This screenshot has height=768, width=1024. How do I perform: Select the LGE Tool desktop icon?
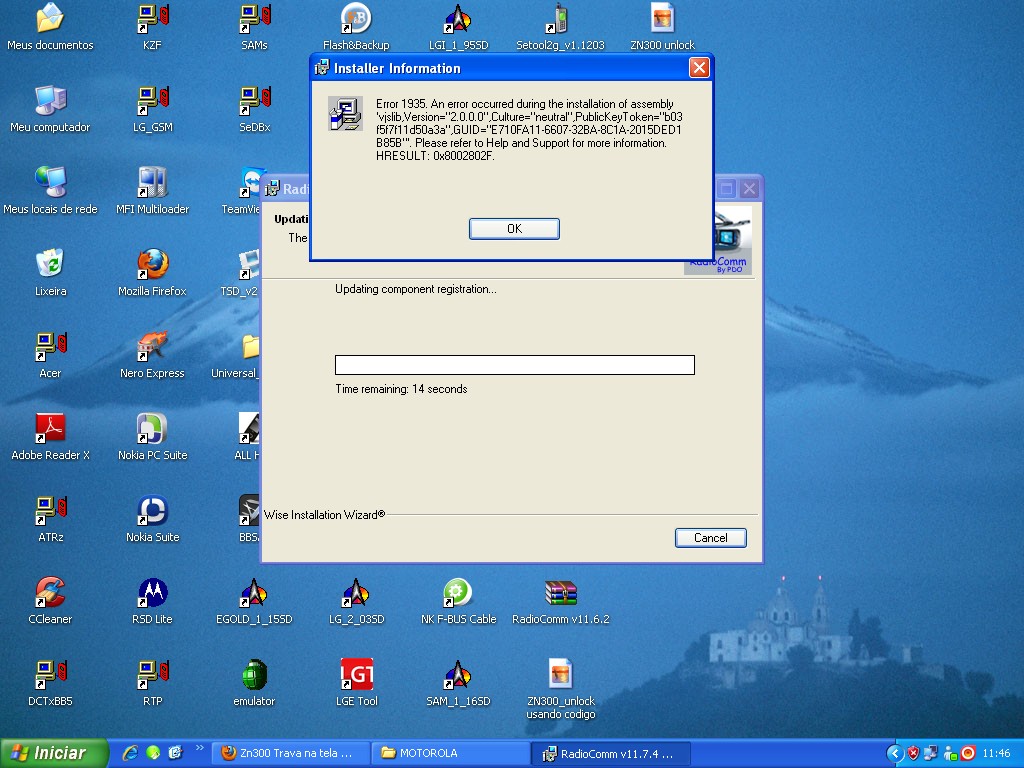[357, 683]
